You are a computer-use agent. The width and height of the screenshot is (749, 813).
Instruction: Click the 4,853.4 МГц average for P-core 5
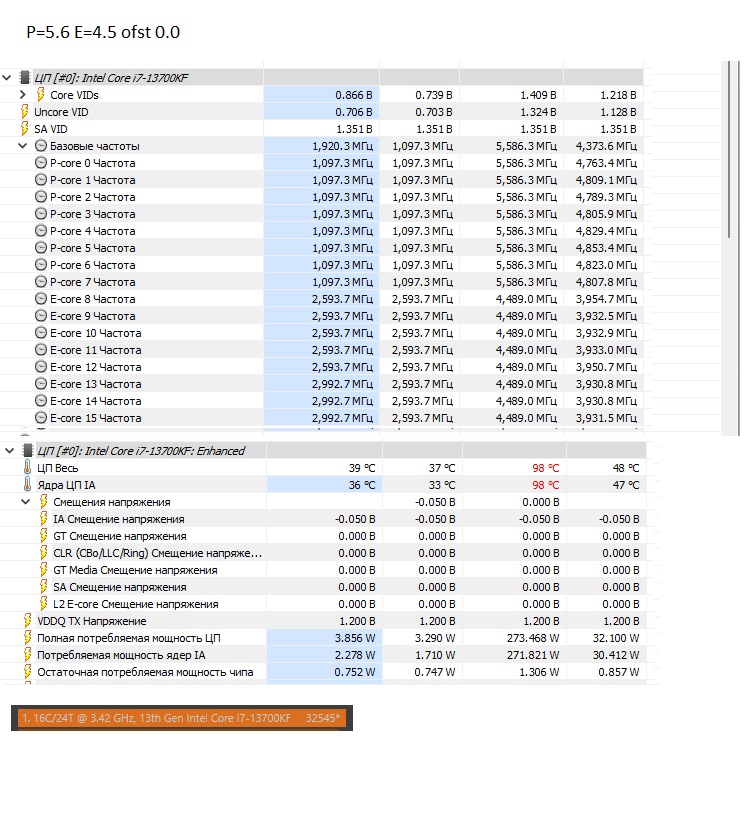tap(606, 248)
